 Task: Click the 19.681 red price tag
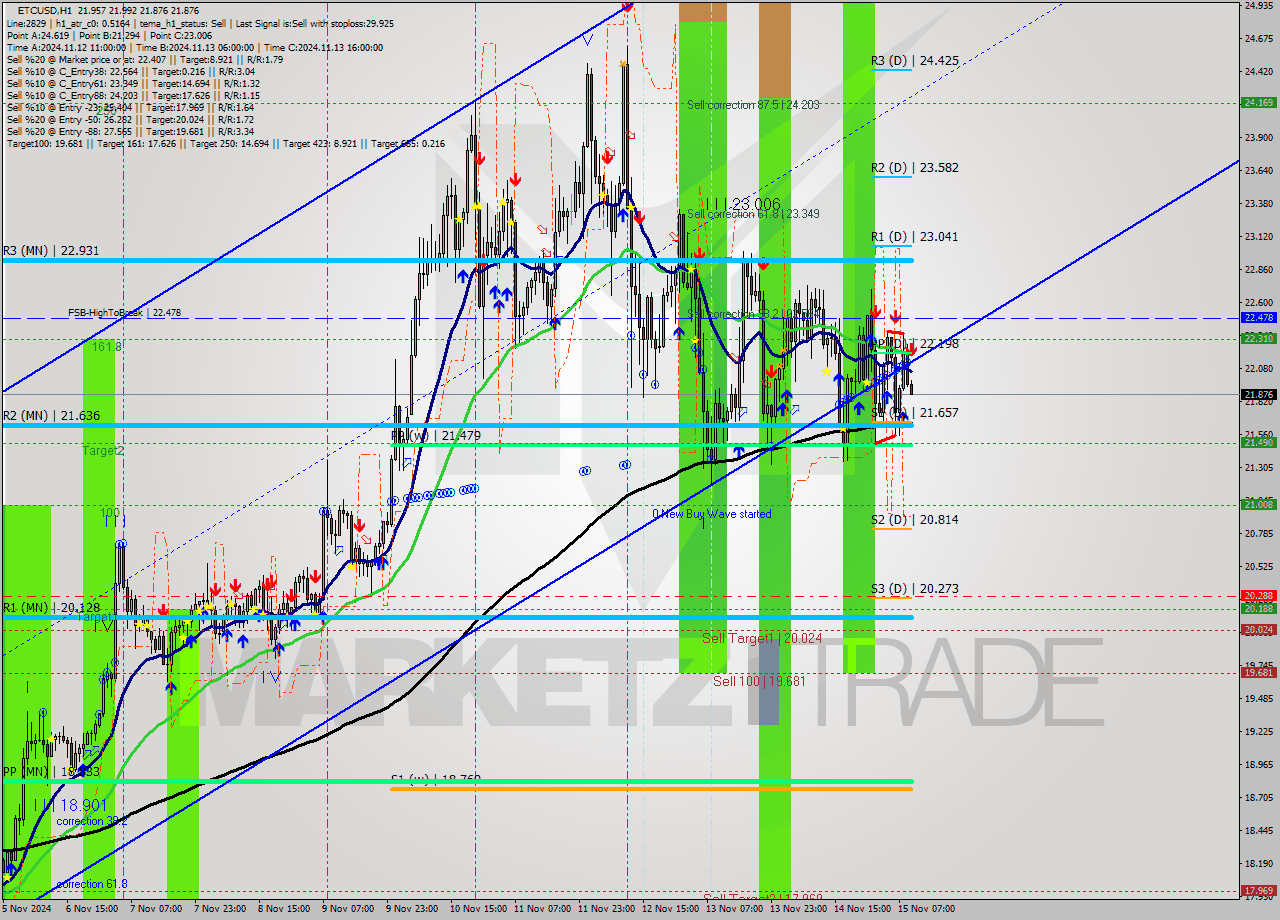[x=1258, y=672]
